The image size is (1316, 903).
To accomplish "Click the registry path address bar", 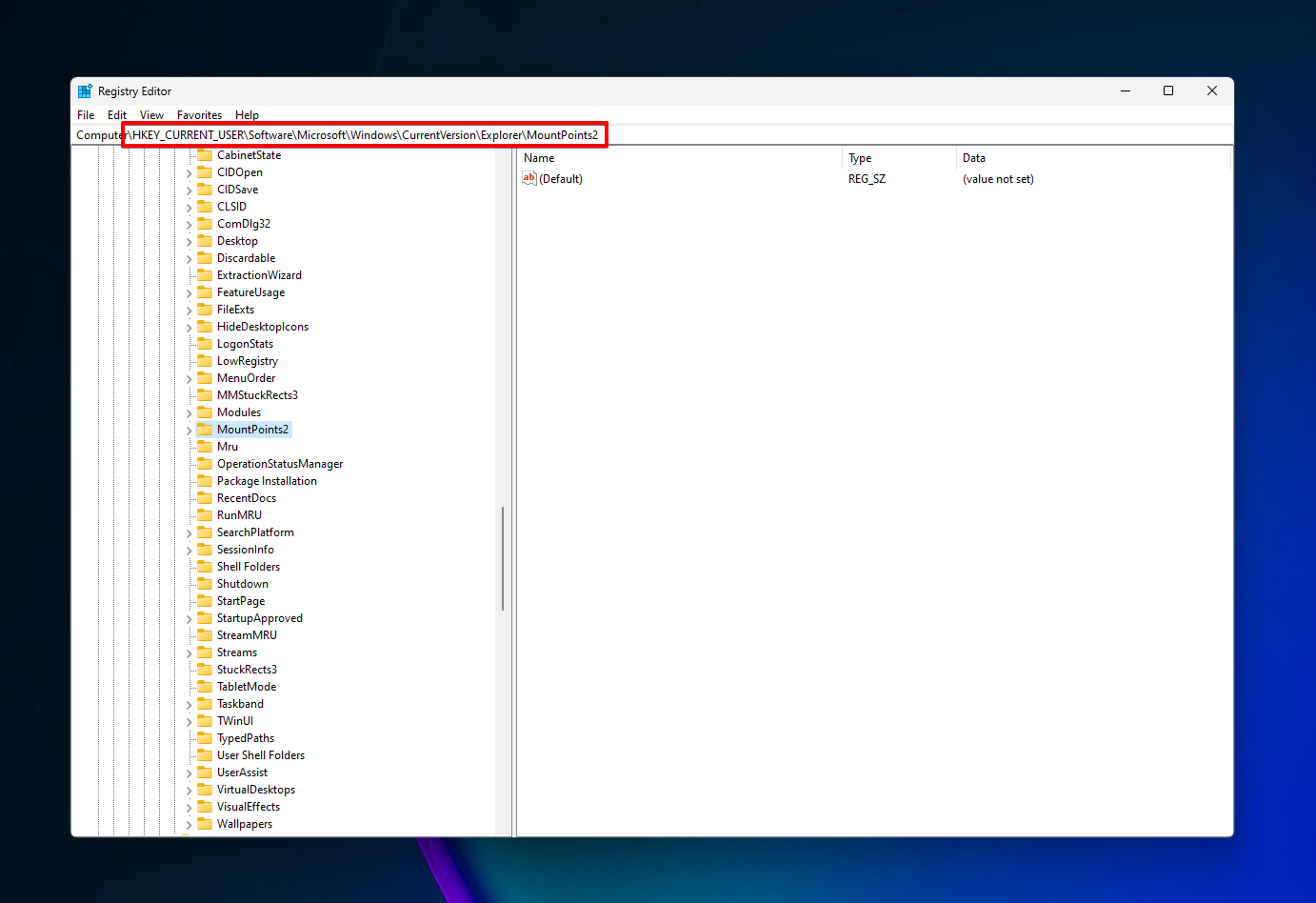I will (x=652, y=135).
